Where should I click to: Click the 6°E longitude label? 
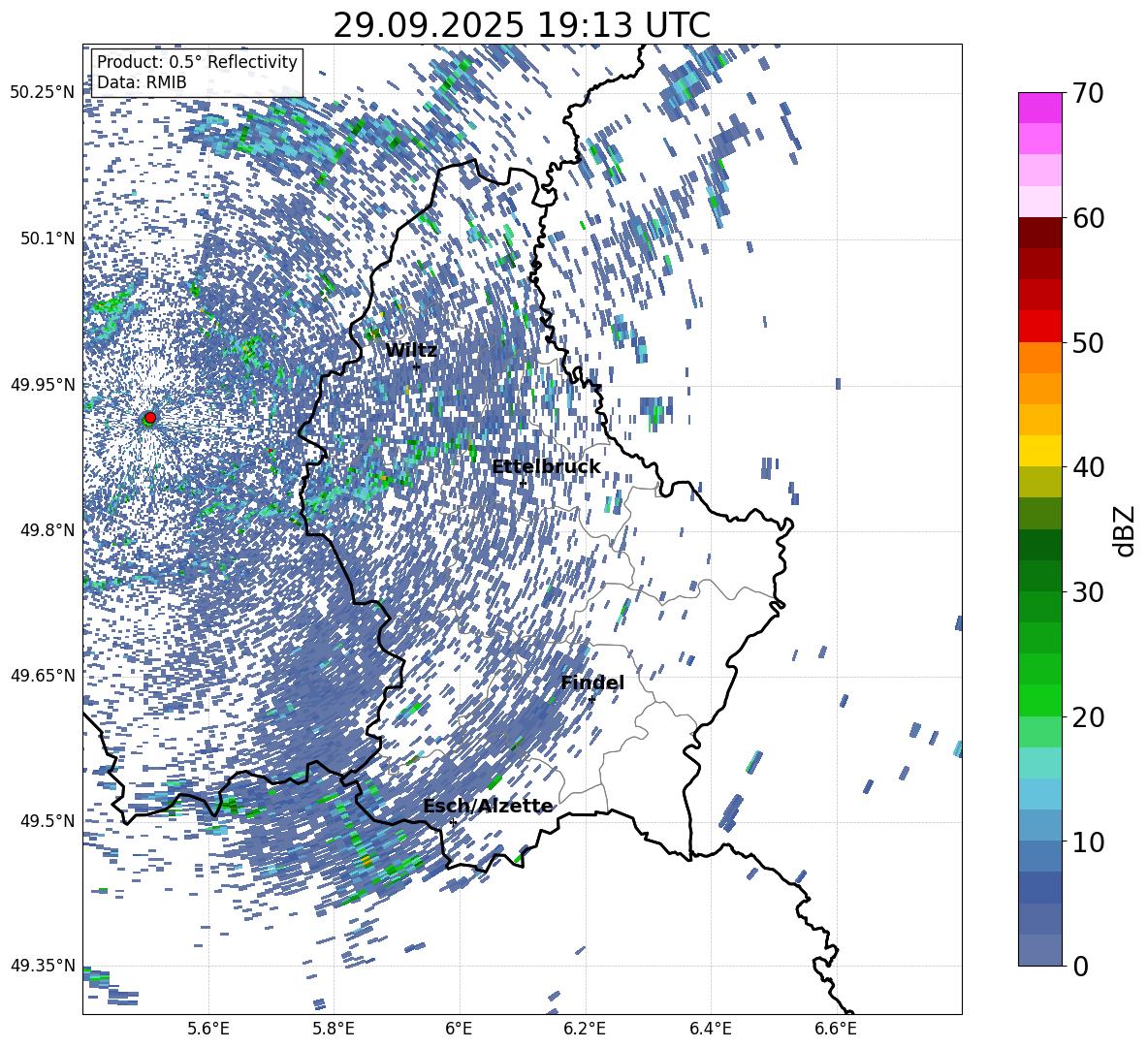point(459,1029)
